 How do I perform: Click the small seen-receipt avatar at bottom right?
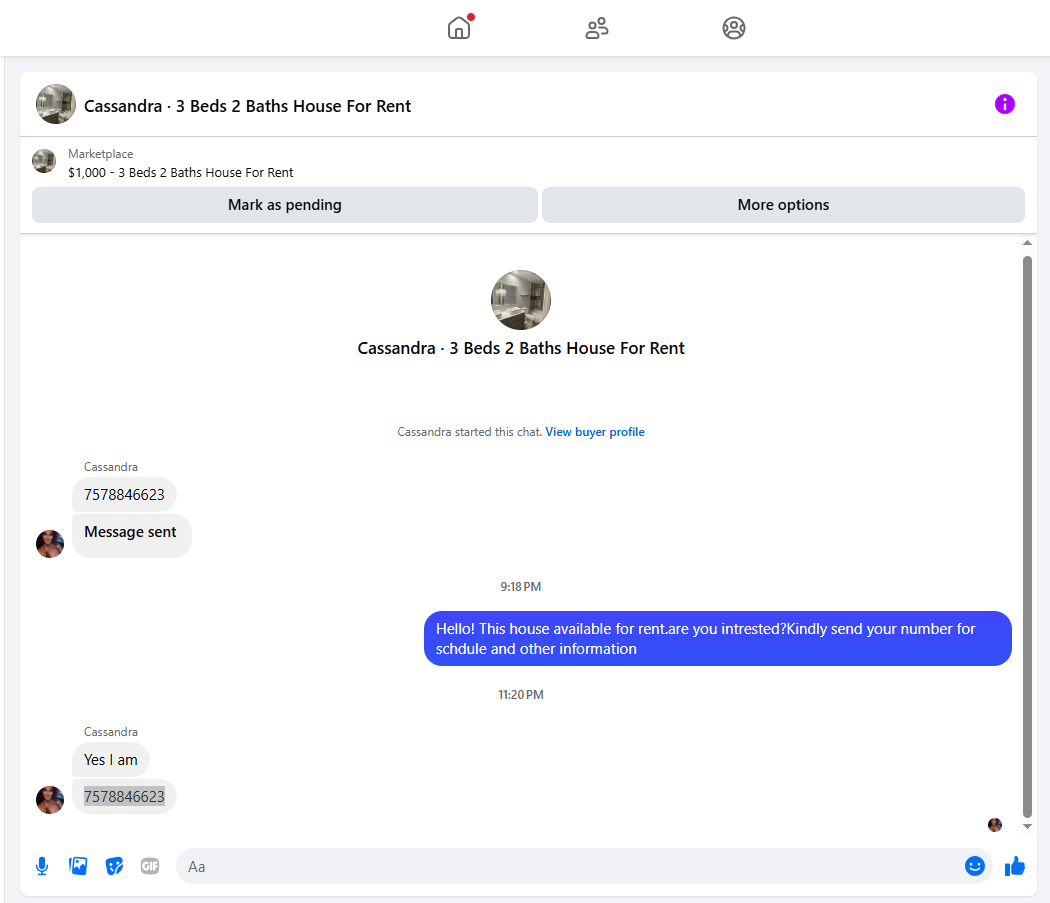tap(995, 825)
